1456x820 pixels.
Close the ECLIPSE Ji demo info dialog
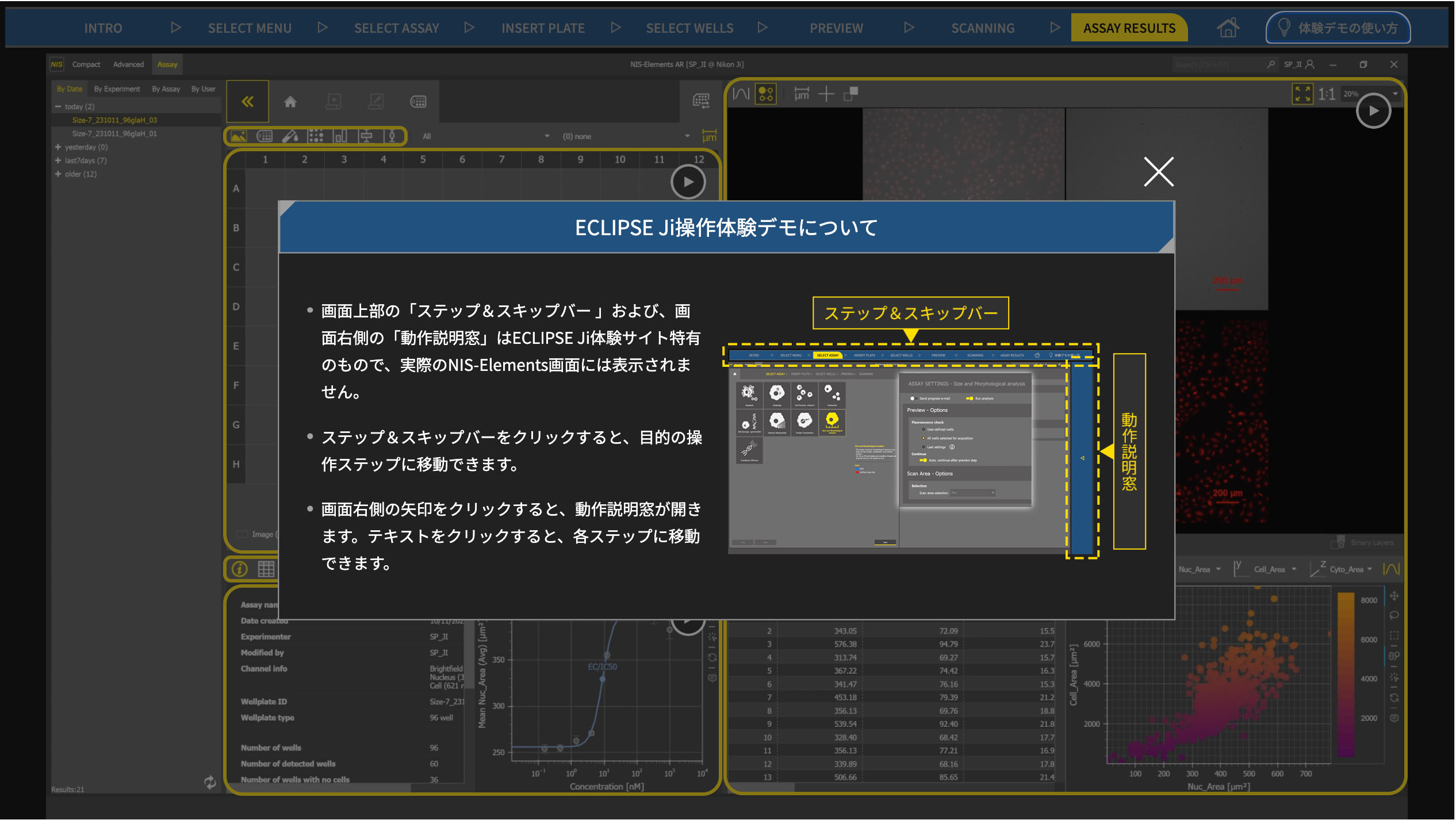(1158, 171)
